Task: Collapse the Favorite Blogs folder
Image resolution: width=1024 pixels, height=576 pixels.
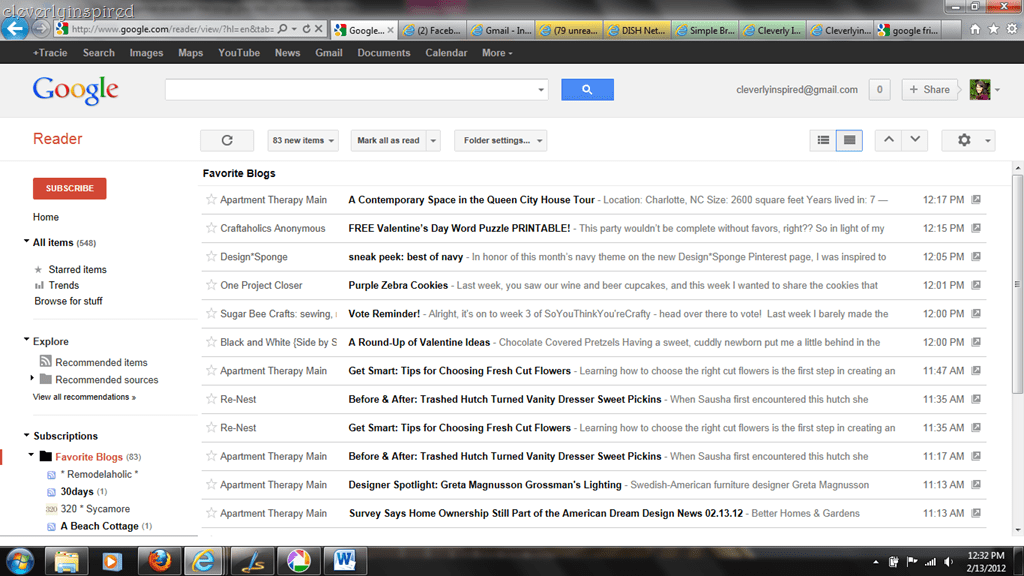Action: [31, 455]
